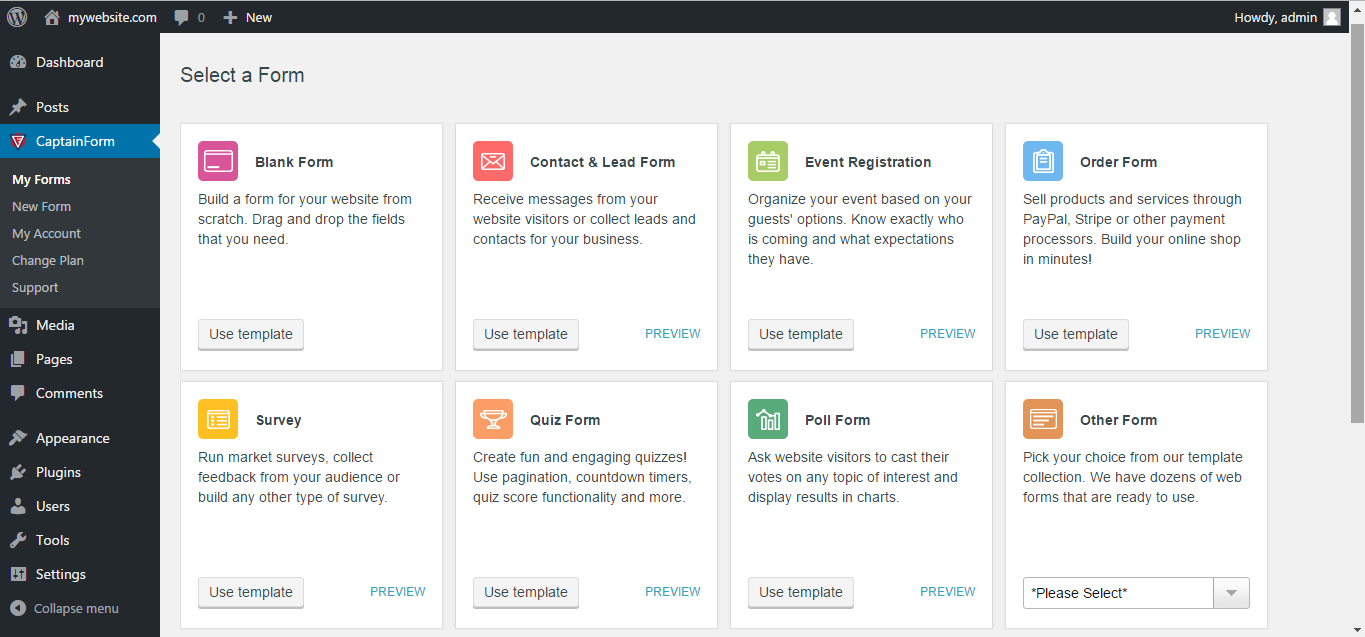Screen dimensions: 1365x637
Task: Open New Form submenu item
Action: (41, 207)
